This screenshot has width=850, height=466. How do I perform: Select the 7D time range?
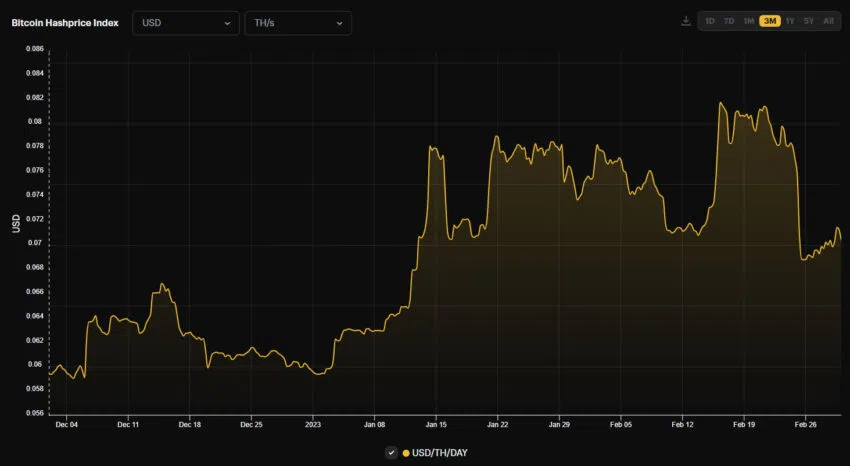click(729, 21)
